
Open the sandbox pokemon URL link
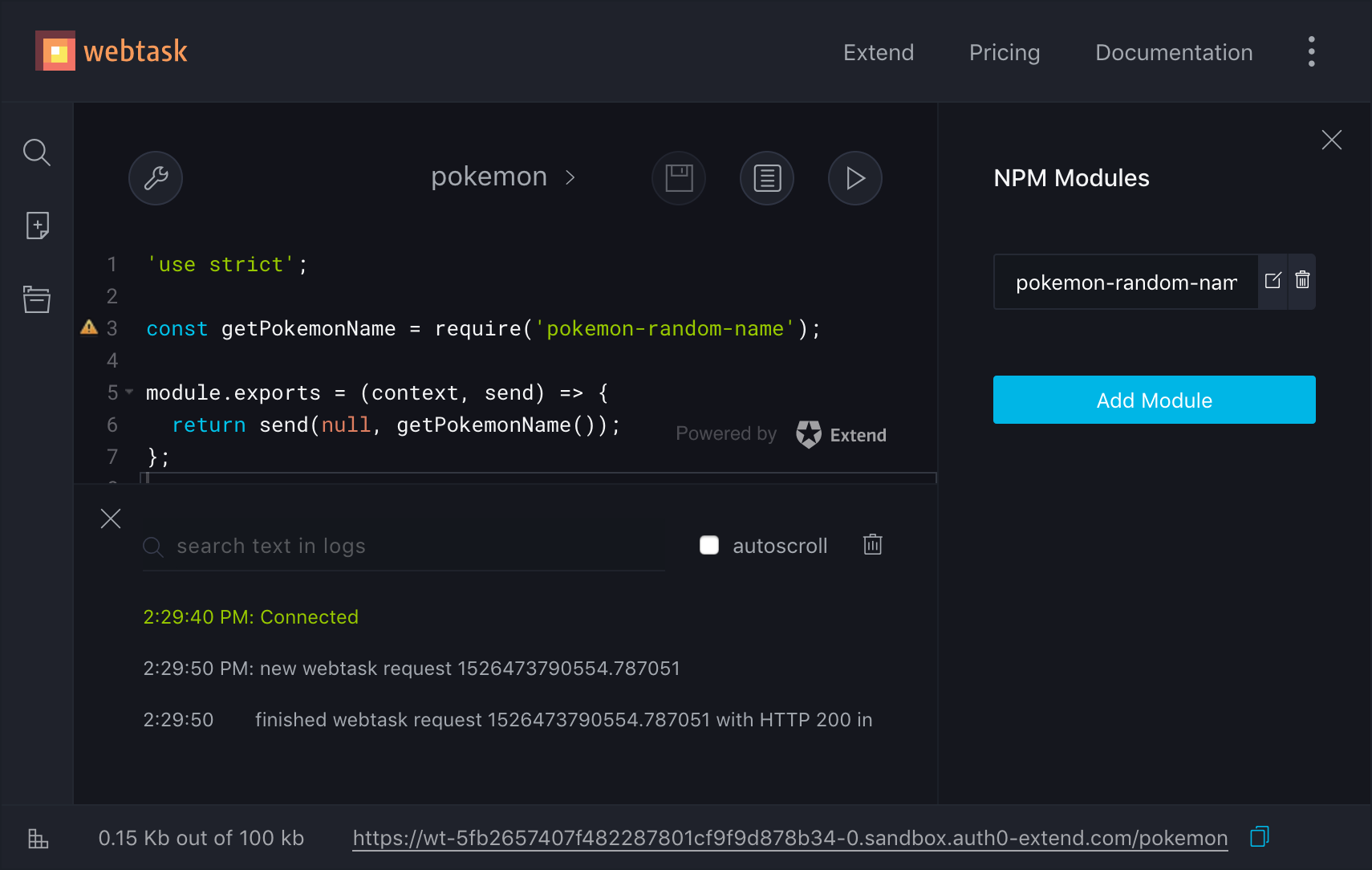coord(789,837)
